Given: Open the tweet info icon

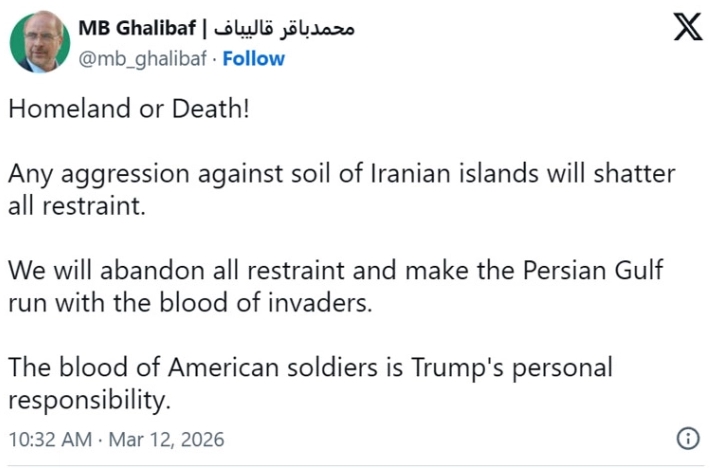Looking at the screenshot, I should coord(687,438).
